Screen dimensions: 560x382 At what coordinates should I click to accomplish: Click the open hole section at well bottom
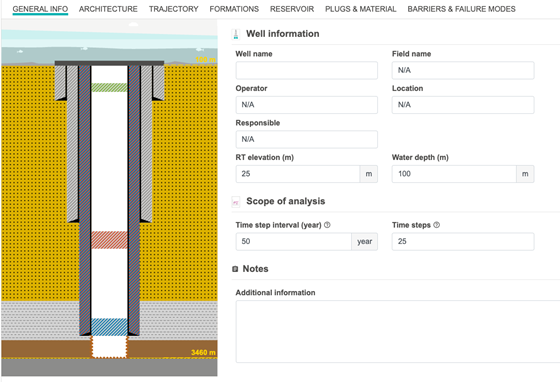point(109,347)
